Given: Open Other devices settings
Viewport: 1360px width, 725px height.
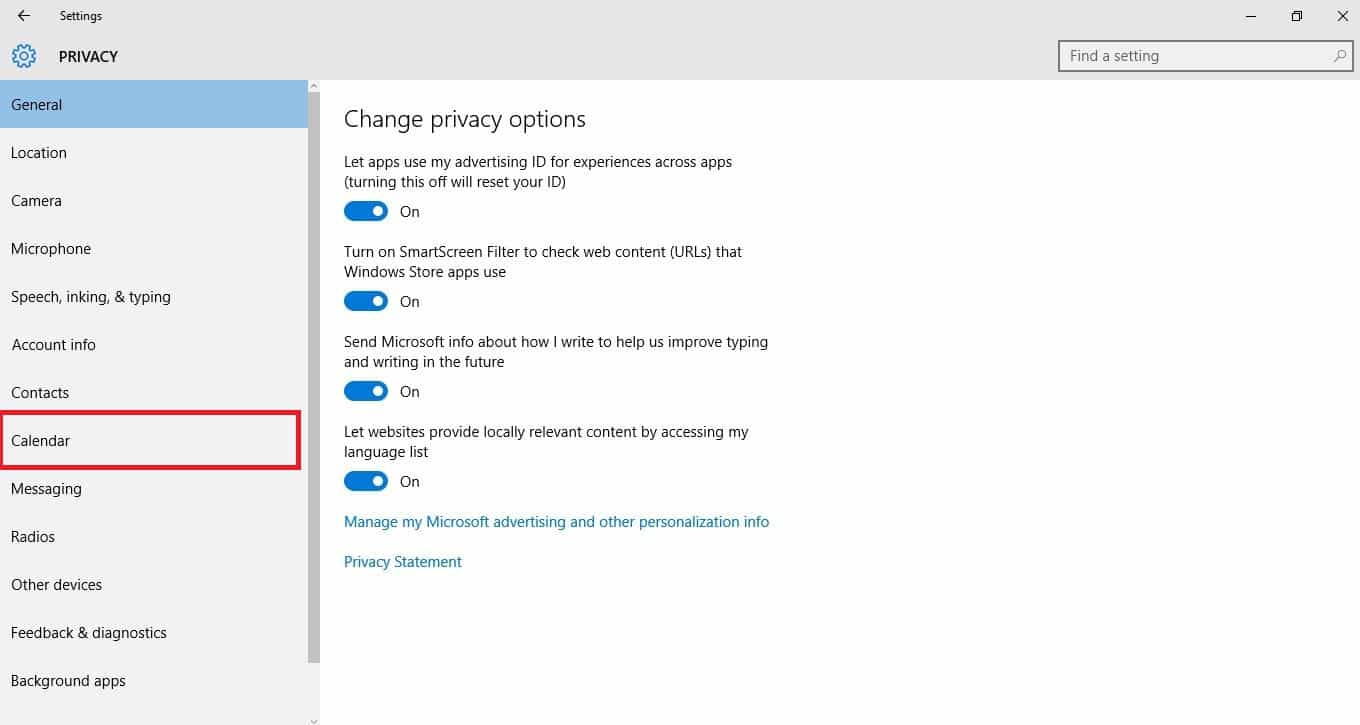Looking at the screenshot, I should [56, 584].
